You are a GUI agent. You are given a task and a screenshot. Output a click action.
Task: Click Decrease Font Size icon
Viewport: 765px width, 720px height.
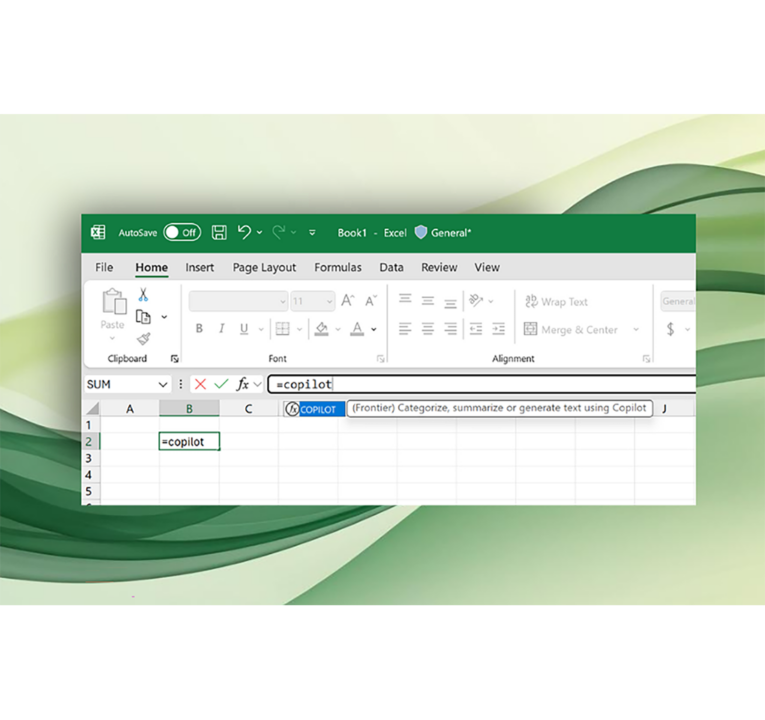[x=371, y=301]
